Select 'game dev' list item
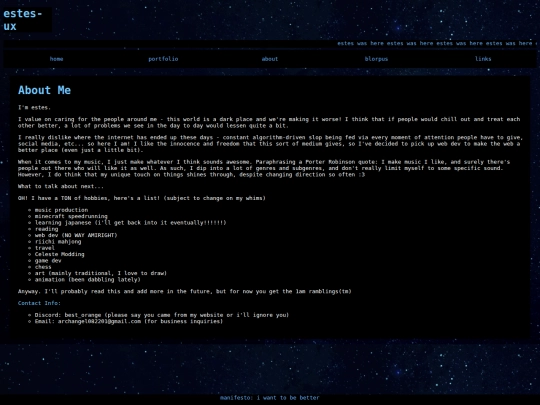The image size is (540, 405). point(48,261)
